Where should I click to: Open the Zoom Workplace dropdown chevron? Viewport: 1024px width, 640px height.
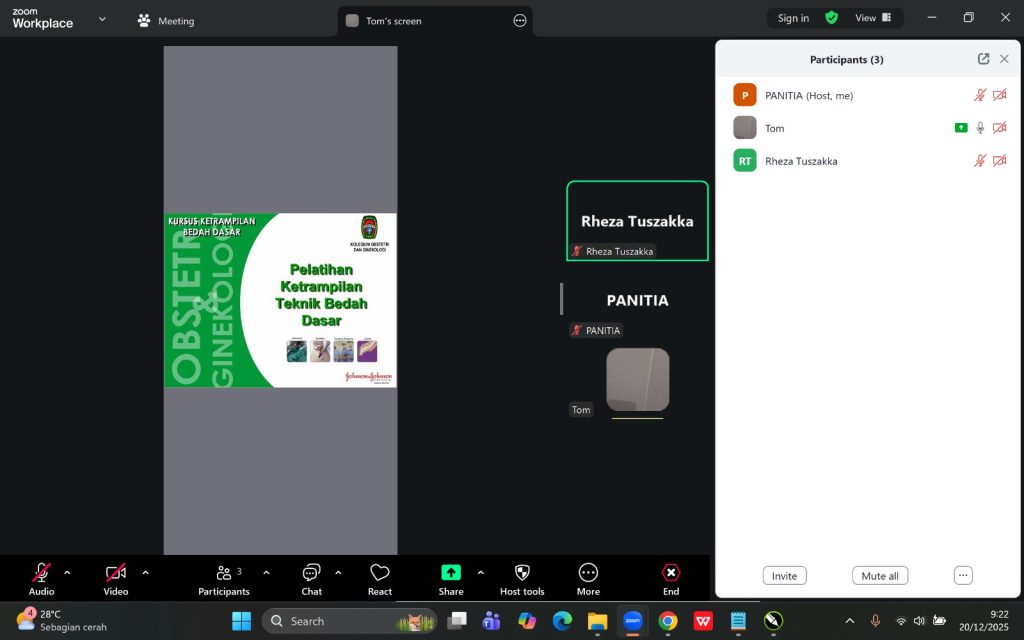point(102,19)
